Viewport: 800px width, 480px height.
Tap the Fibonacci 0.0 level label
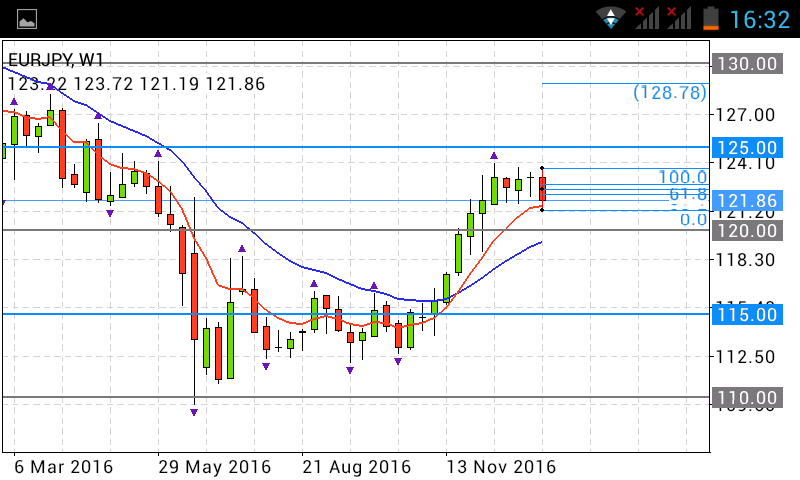(694, 220)
